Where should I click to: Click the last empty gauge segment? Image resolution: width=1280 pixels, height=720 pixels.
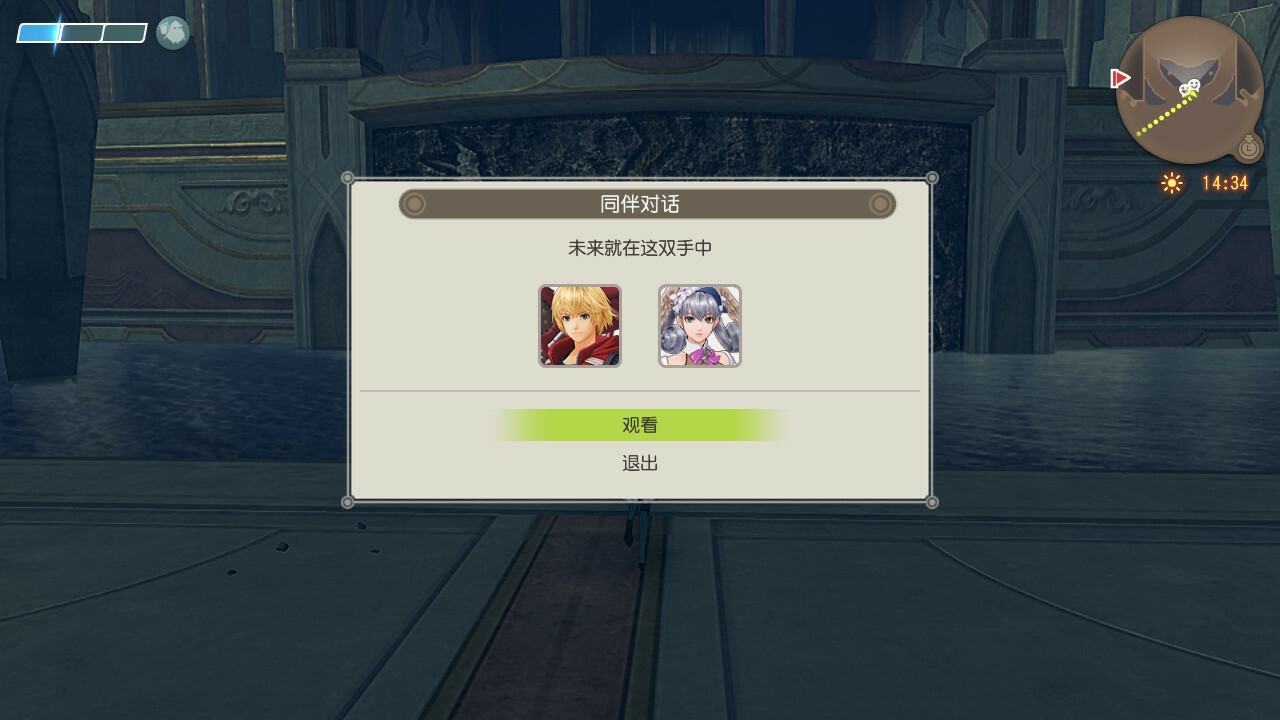pos(125,34)
